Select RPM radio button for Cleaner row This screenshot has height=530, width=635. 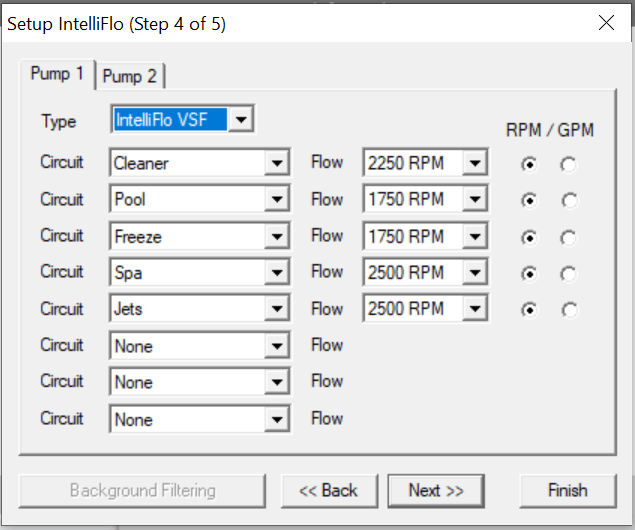[x=529, y=164]
